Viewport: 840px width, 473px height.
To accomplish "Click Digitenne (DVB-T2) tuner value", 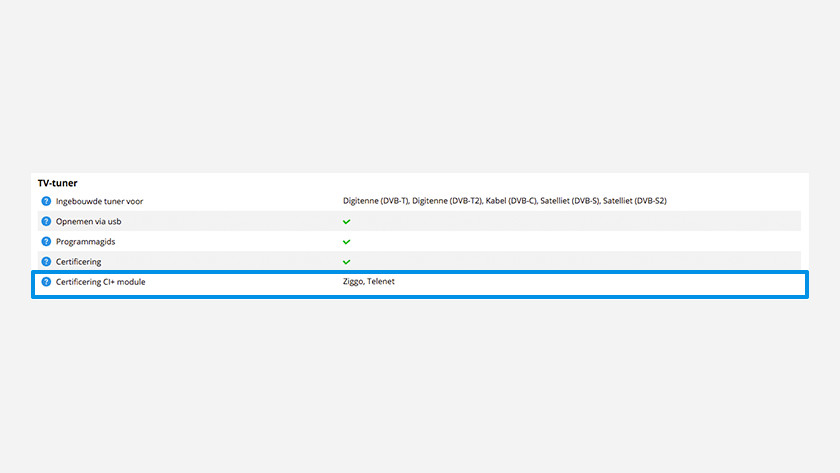I will (447, 201).
